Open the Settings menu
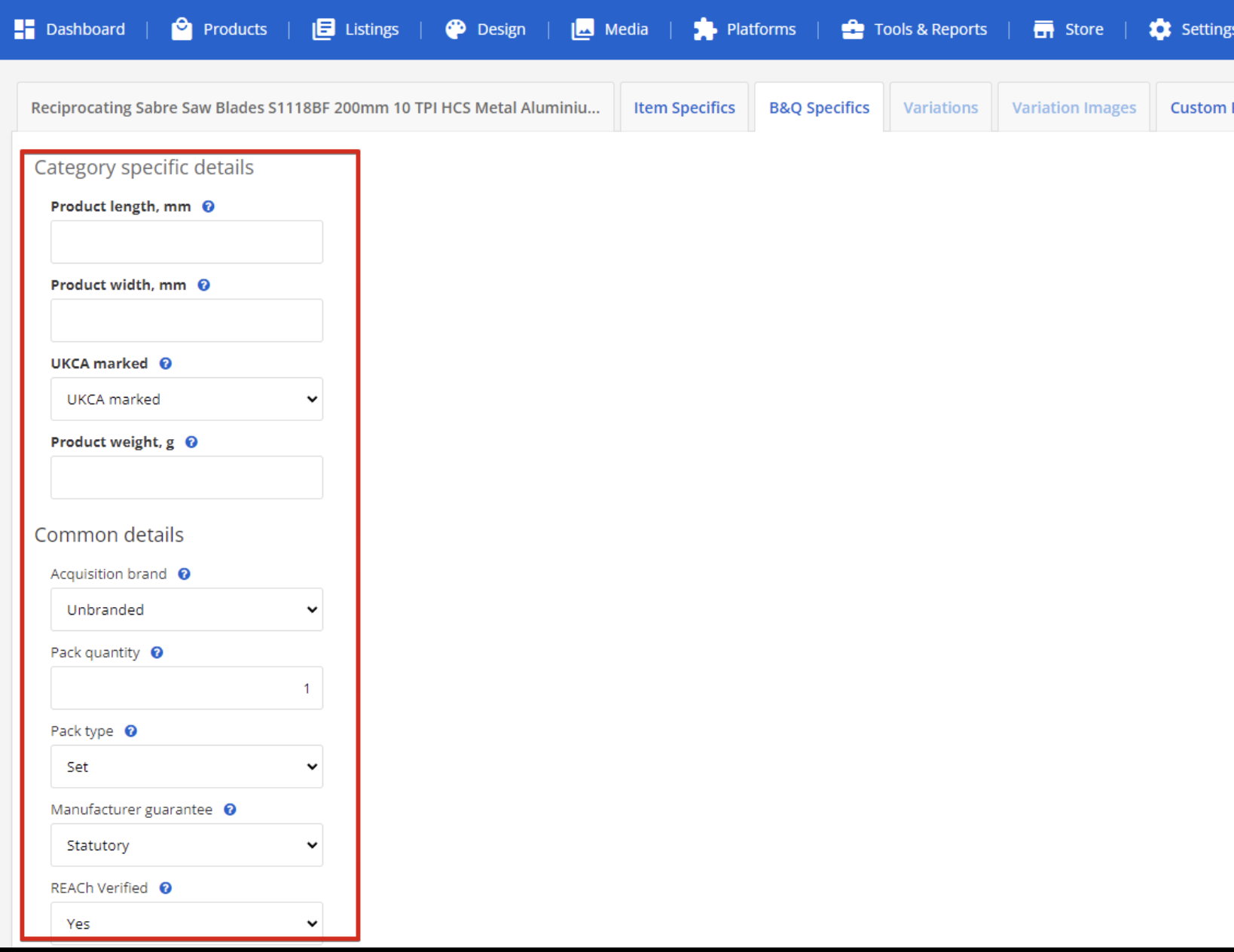This screenshot has width=1234, height=952. click(1191, 29)
